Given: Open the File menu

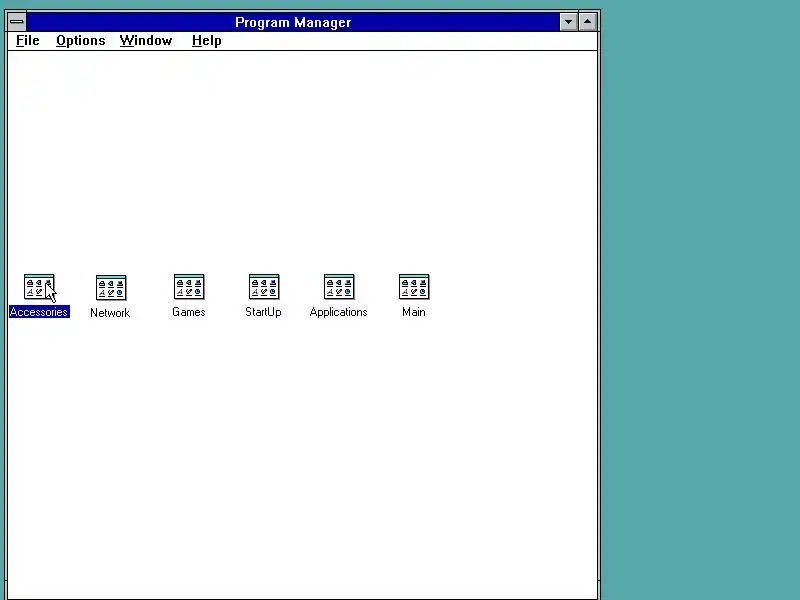Looking at the screenshot, I should tap(28, 41).
